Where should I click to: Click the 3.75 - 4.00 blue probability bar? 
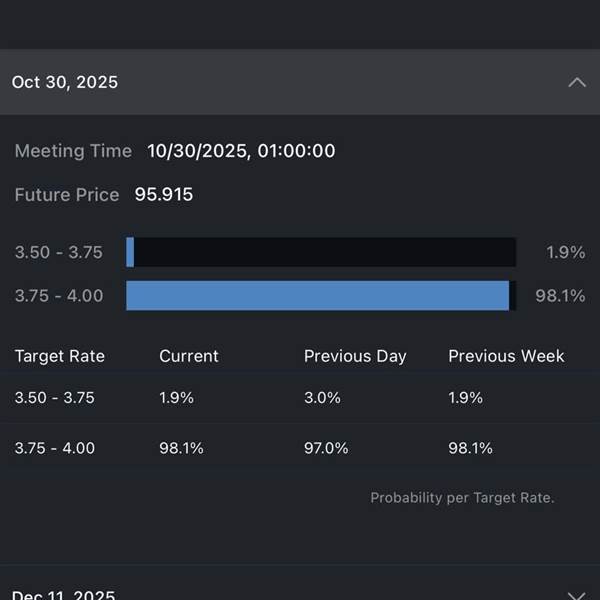(x=318, y=295)
